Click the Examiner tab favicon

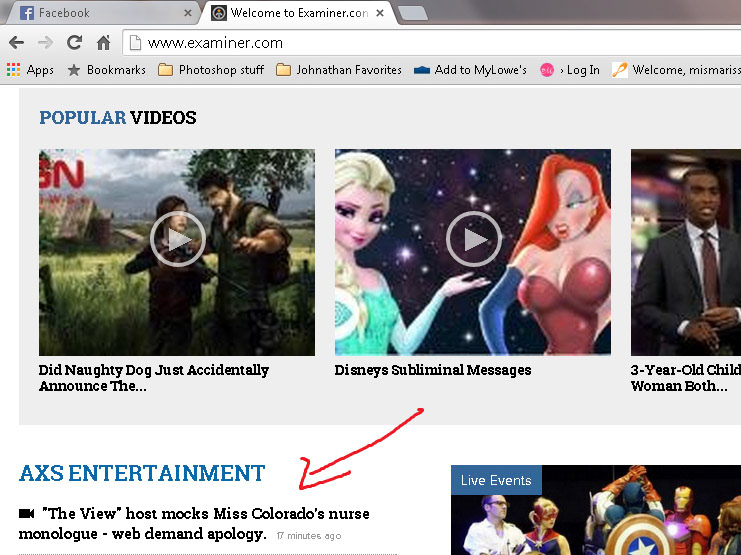pyautogui.click(x=218, y=13)
